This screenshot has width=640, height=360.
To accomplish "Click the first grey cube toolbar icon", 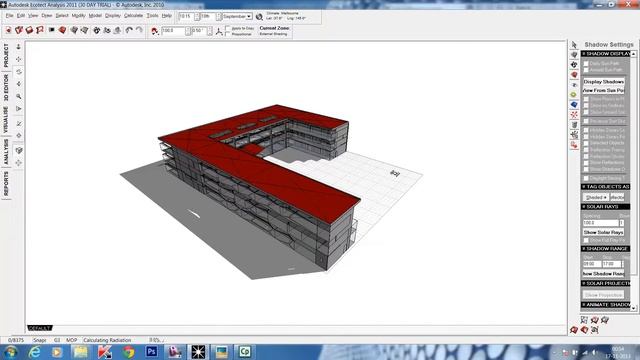I will click(x=74, y=30).
